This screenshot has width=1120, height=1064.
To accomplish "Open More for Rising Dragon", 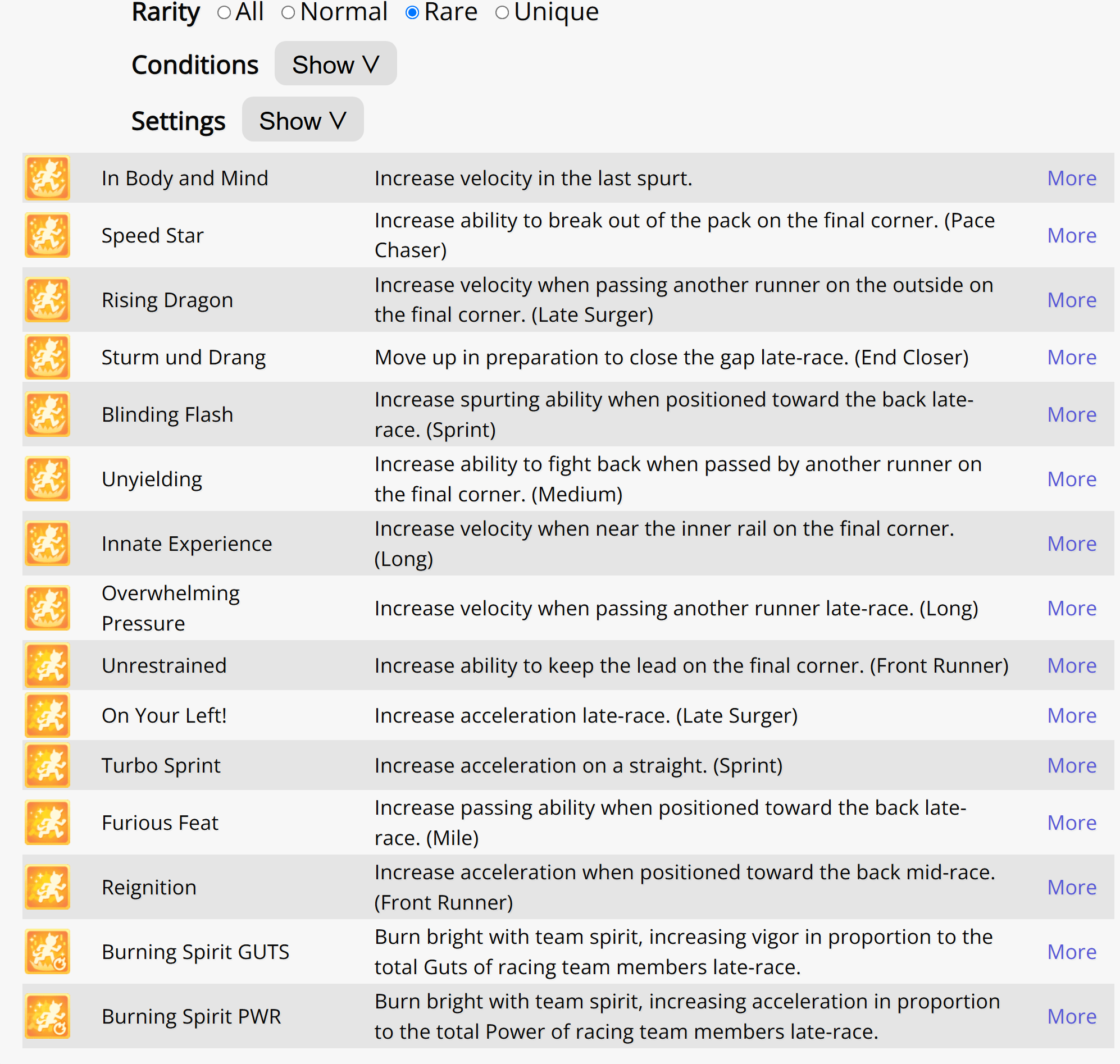I will click(1072, 300).
